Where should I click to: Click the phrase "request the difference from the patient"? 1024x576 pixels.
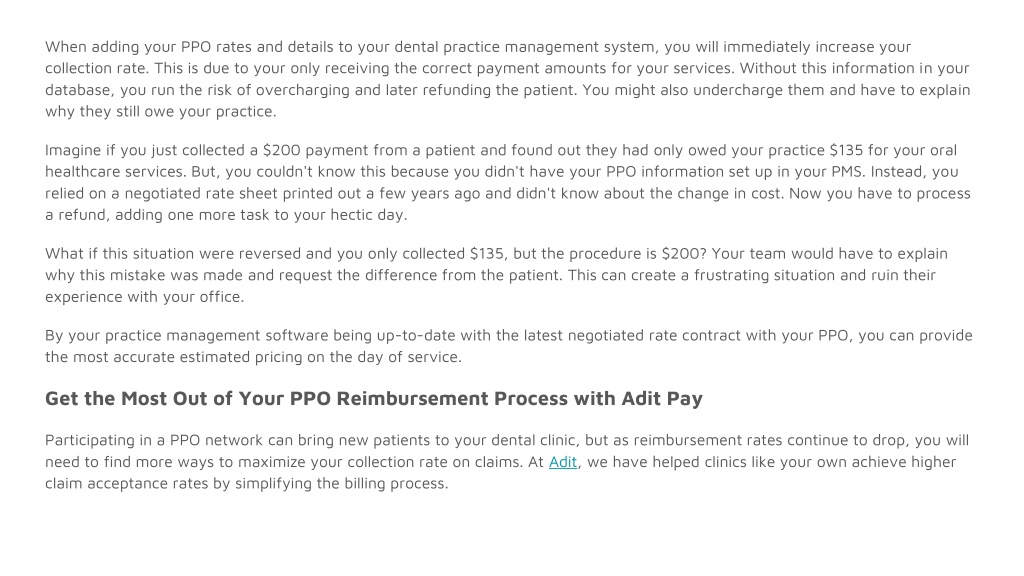pyautogui.click(x=420, y=276)
